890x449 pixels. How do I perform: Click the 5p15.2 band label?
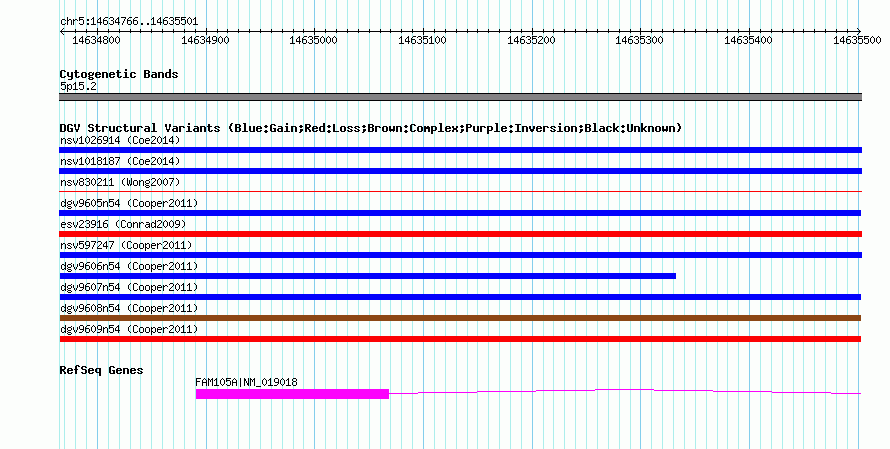78,86
